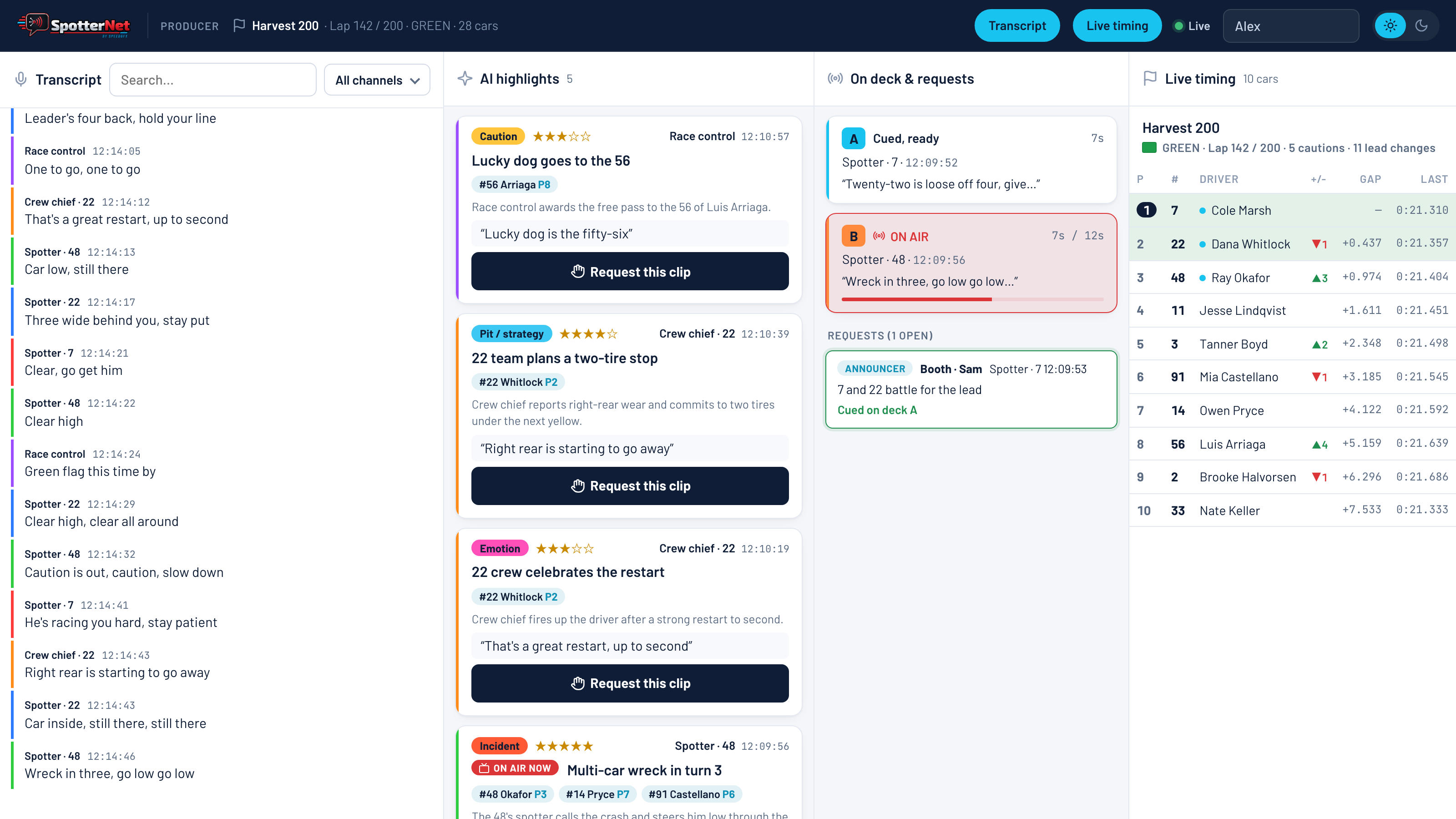This screenshot has height=819, width=1456.
Task: Open the Announcer request from Booth Sam
Action: (x=971, y=389)
